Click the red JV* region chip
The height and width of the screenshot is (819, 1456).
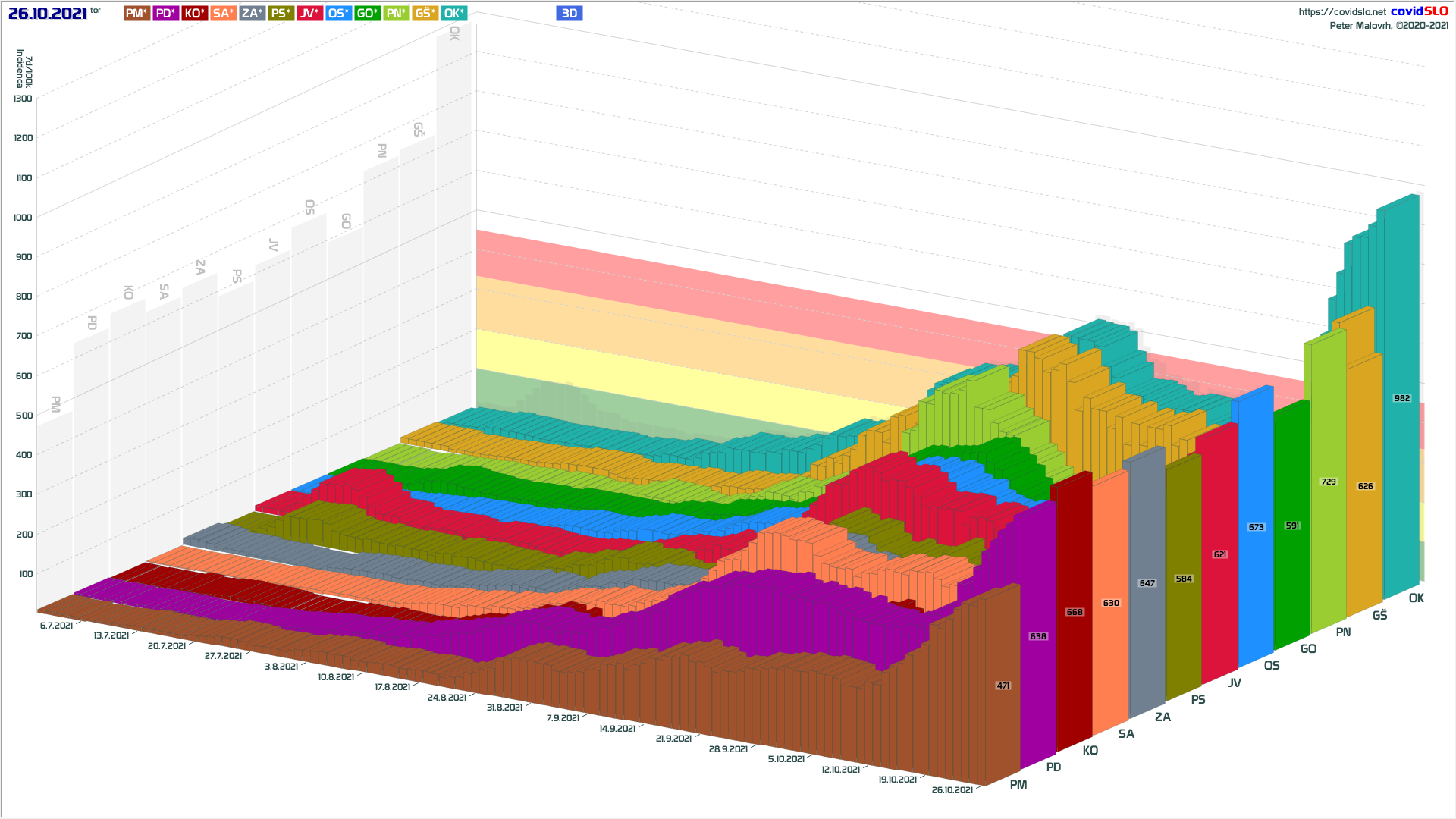(309, 13)
